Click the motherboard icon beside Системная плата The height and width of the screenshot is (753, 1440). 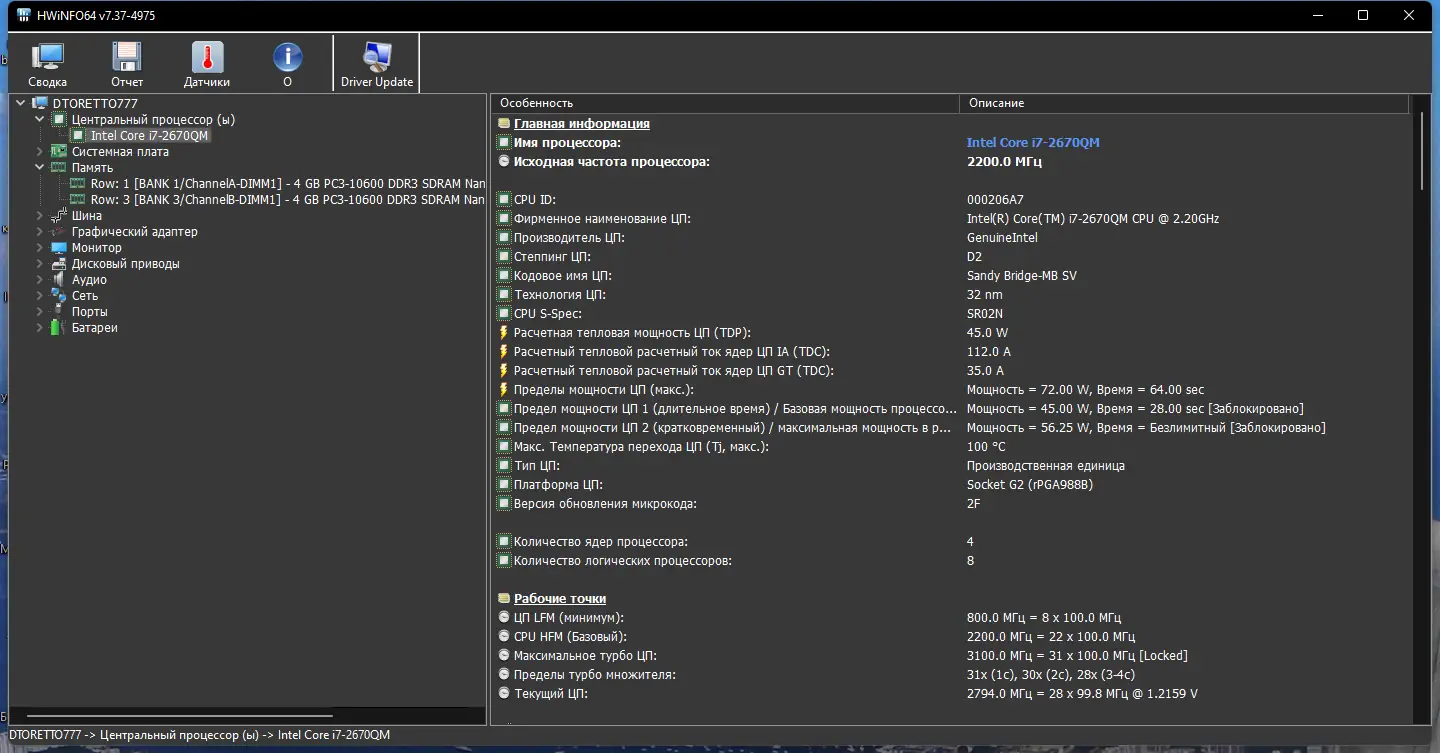(59, 151)
